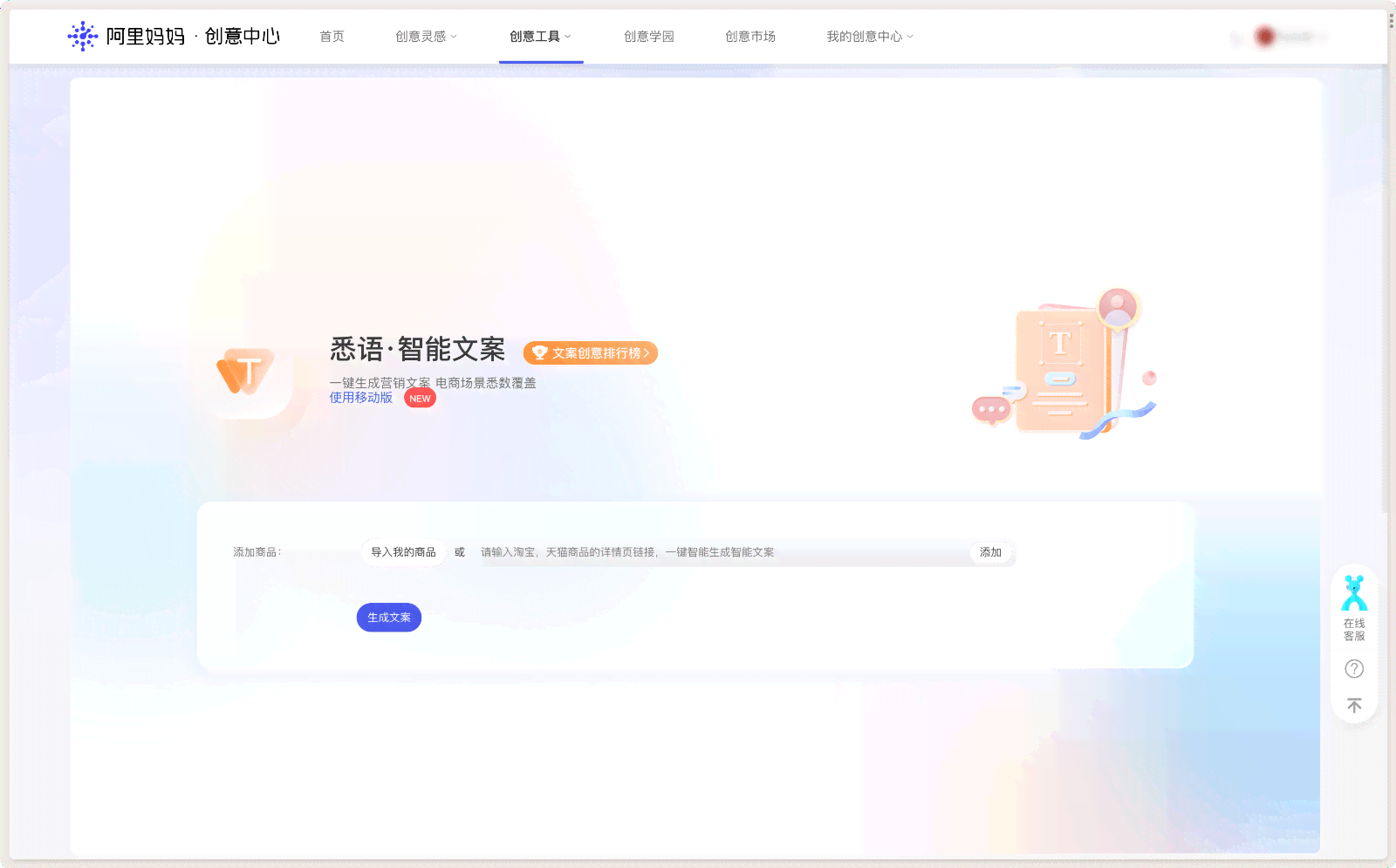Screen dimensions: 1396x868
Task: Click the 导入我的商品 button
Action: pos(403,552)
